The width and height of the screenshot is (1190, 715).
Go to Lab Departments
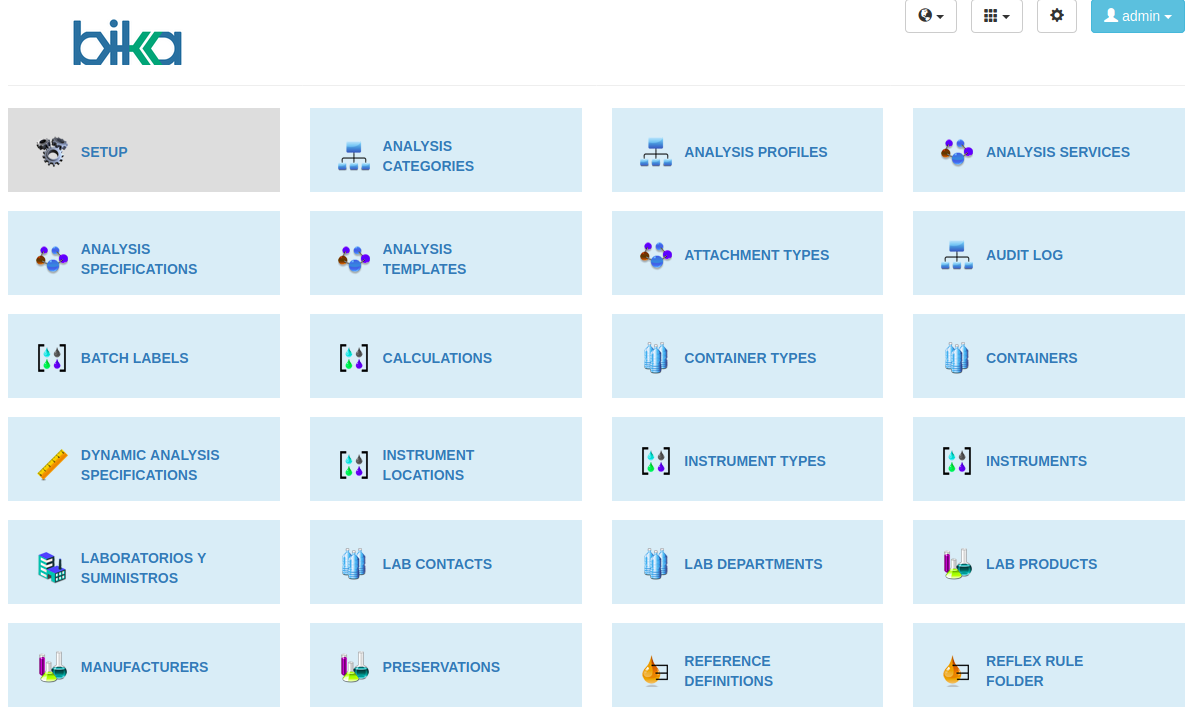point(753,564)
